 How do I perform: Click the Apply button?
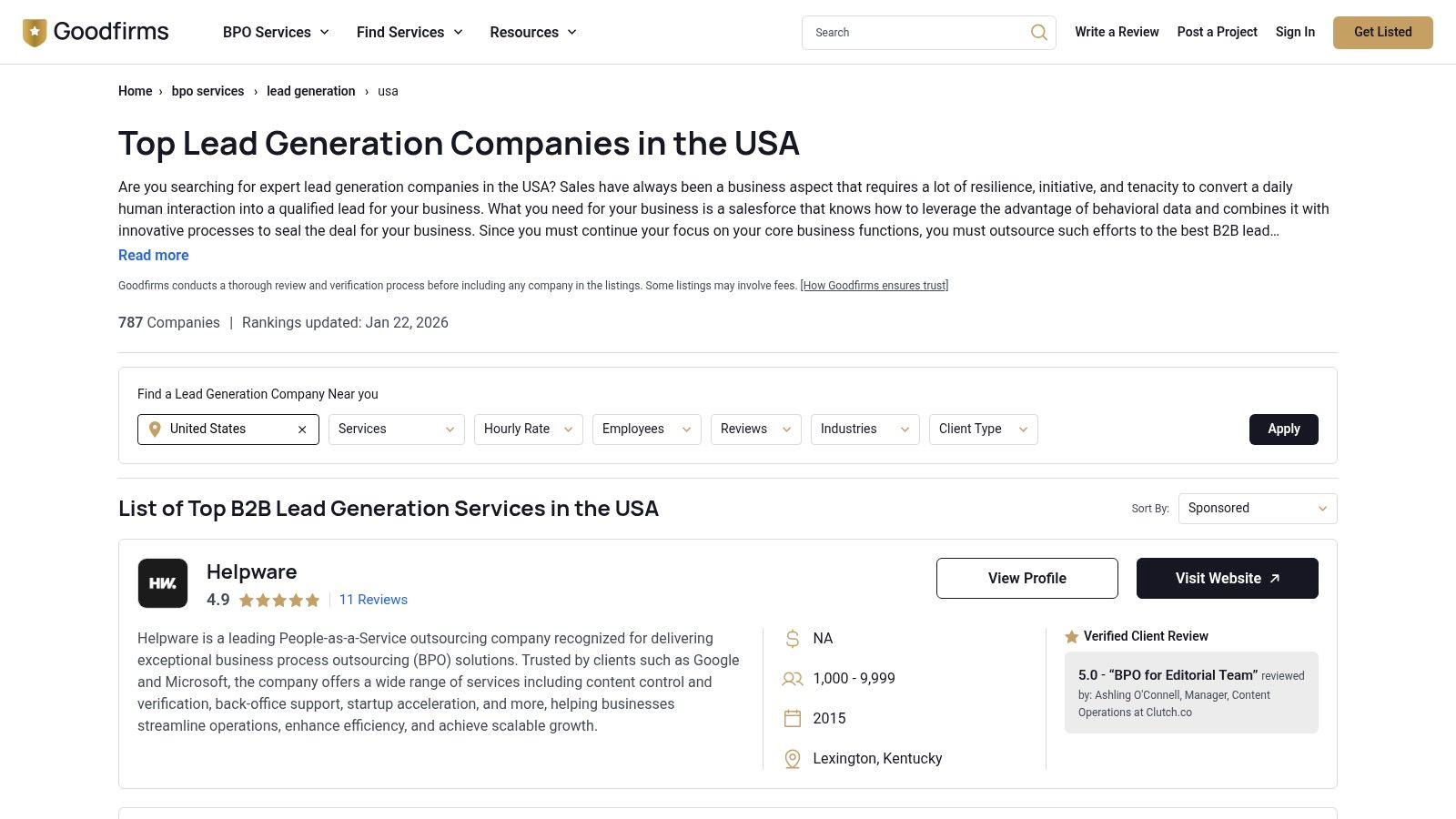[x=1283, y=429]
